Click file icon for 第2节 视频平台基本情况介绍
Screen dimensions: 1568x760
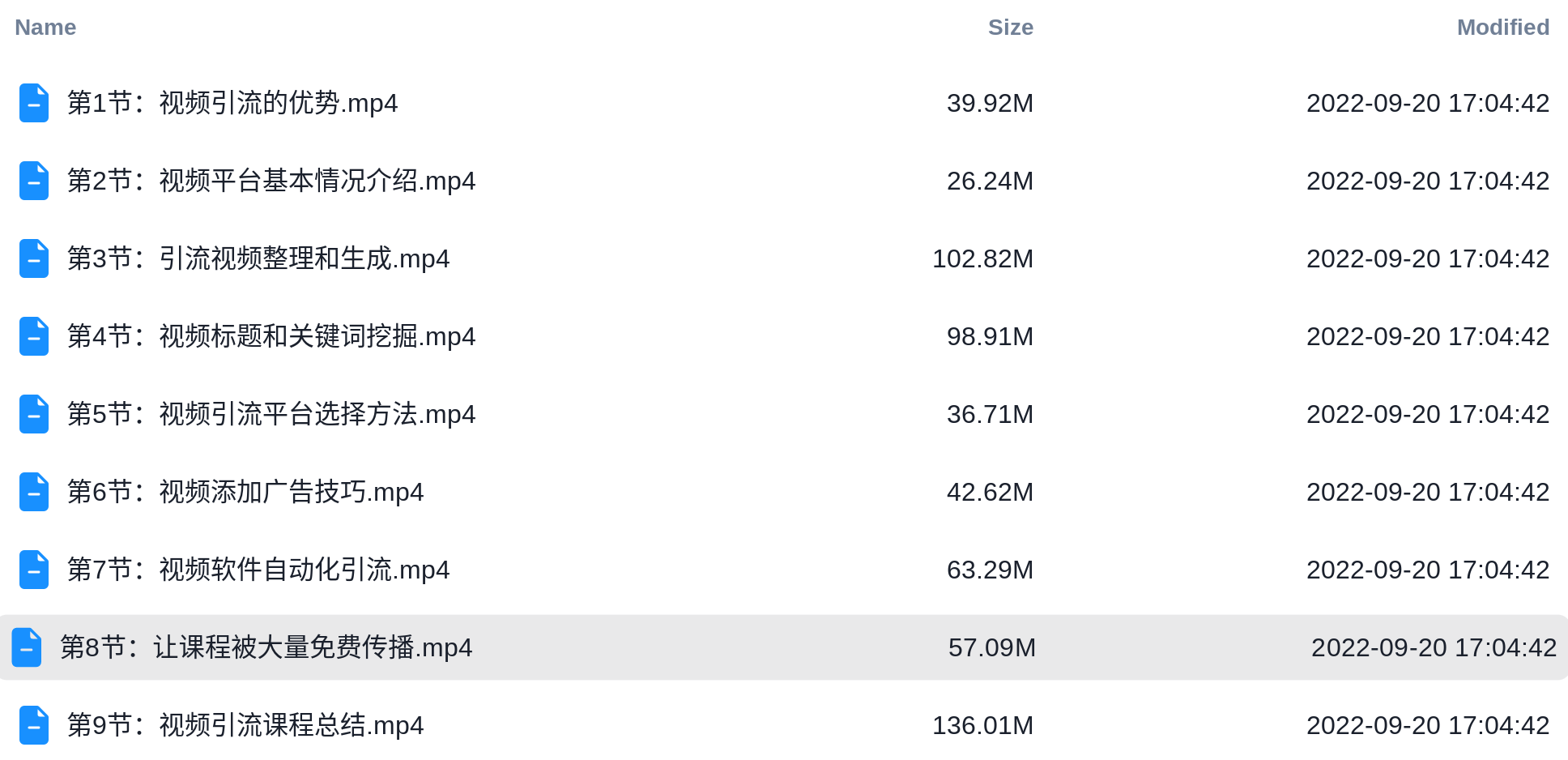point(34,181)
